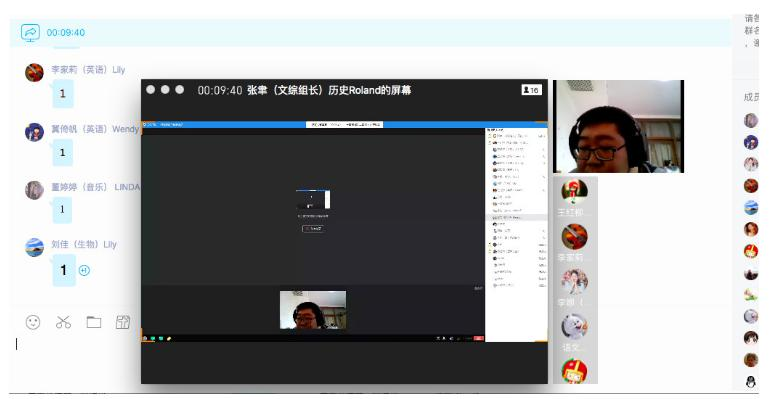Click the 刘佳（生物）Lily avatar in chat
The image size is (770, 399).
click(x=34, y=247)
